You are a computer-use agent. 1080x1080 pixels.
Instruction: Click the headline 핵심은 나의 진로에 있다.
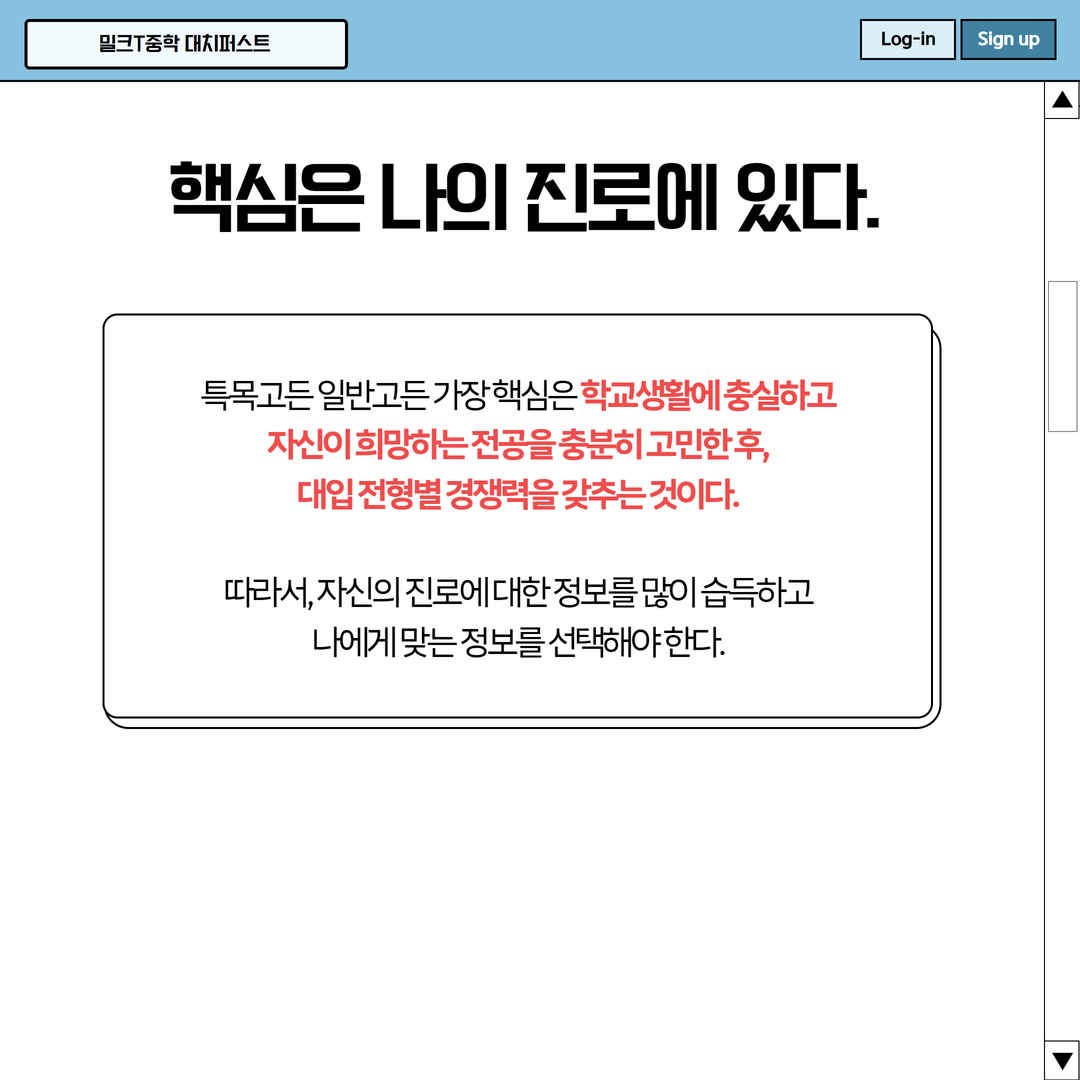click(x=524, y=197)
